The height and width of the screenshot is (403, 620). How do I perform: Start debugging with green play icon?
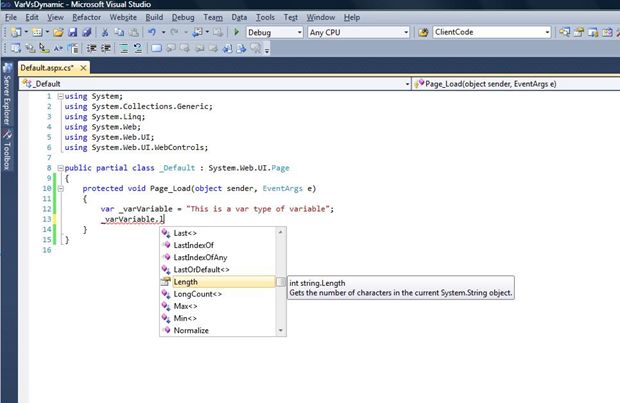coord(236,33)
